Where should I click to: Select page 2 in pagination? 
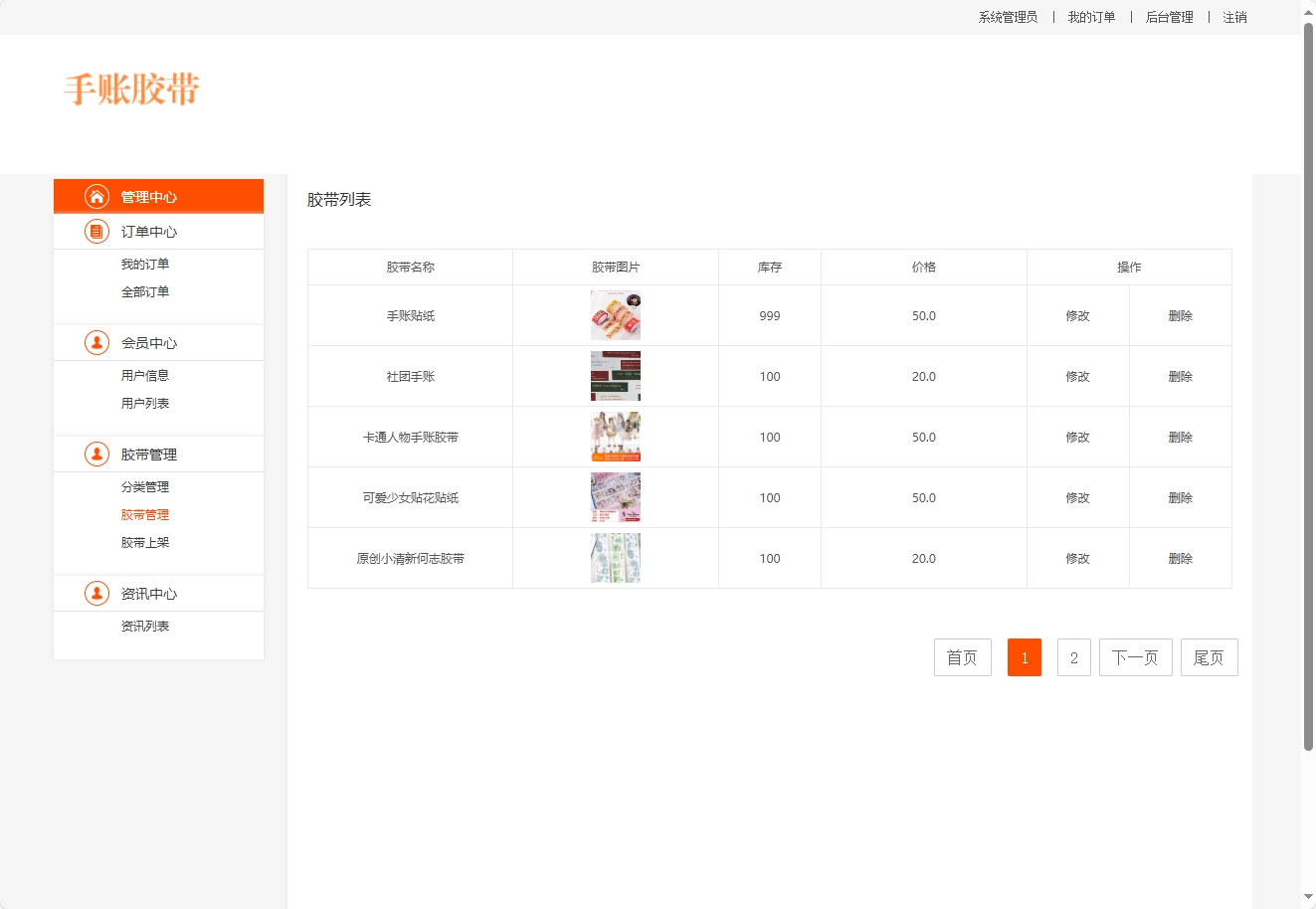1073,656
